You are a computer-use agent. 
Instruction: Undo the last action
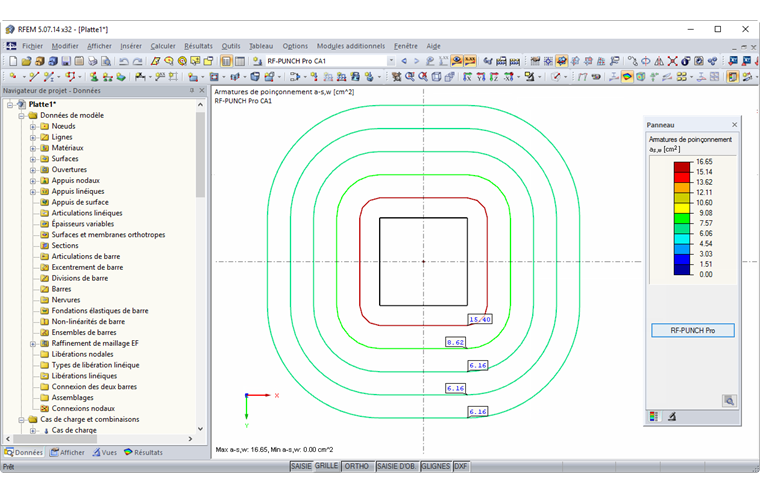(x=124, y=61)
